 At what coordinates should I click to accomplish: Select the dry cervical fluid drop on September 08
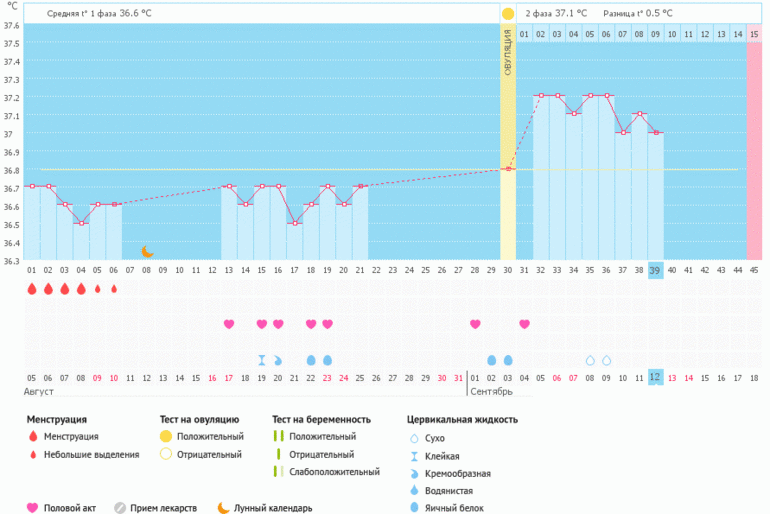pyautogui.click(x=590, y=360)
